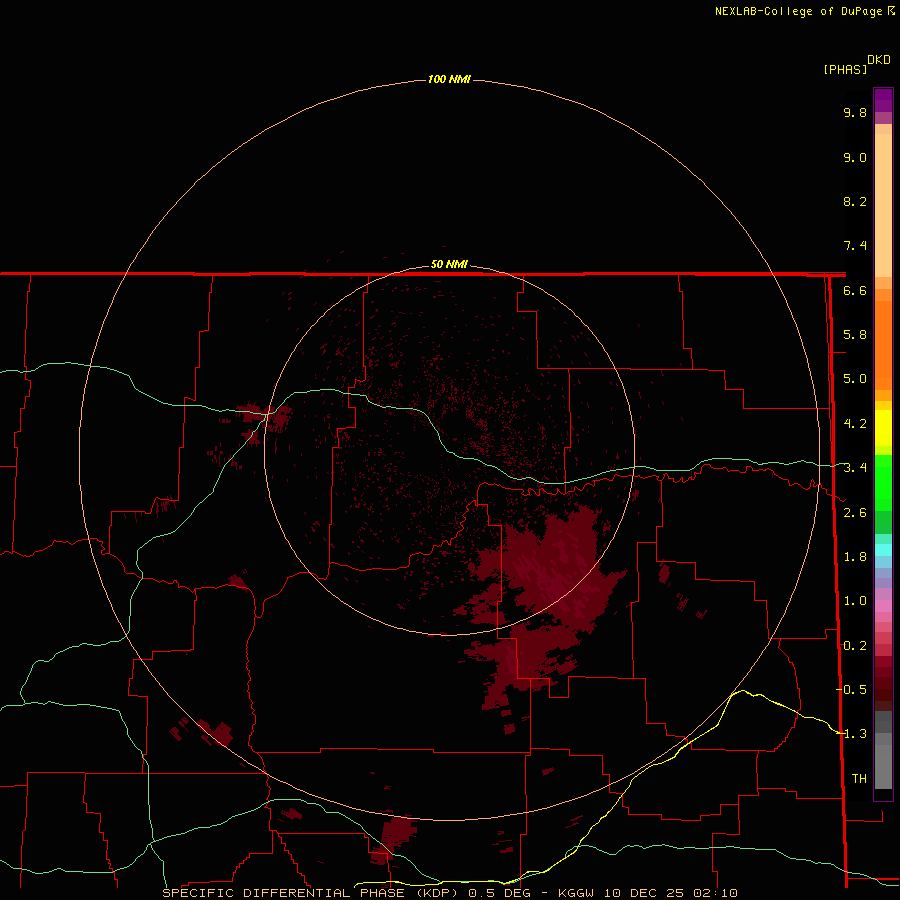Screen dimensions: 900x900
Task: Click the 7.4 scale value
Action: (x=855, y=246)
